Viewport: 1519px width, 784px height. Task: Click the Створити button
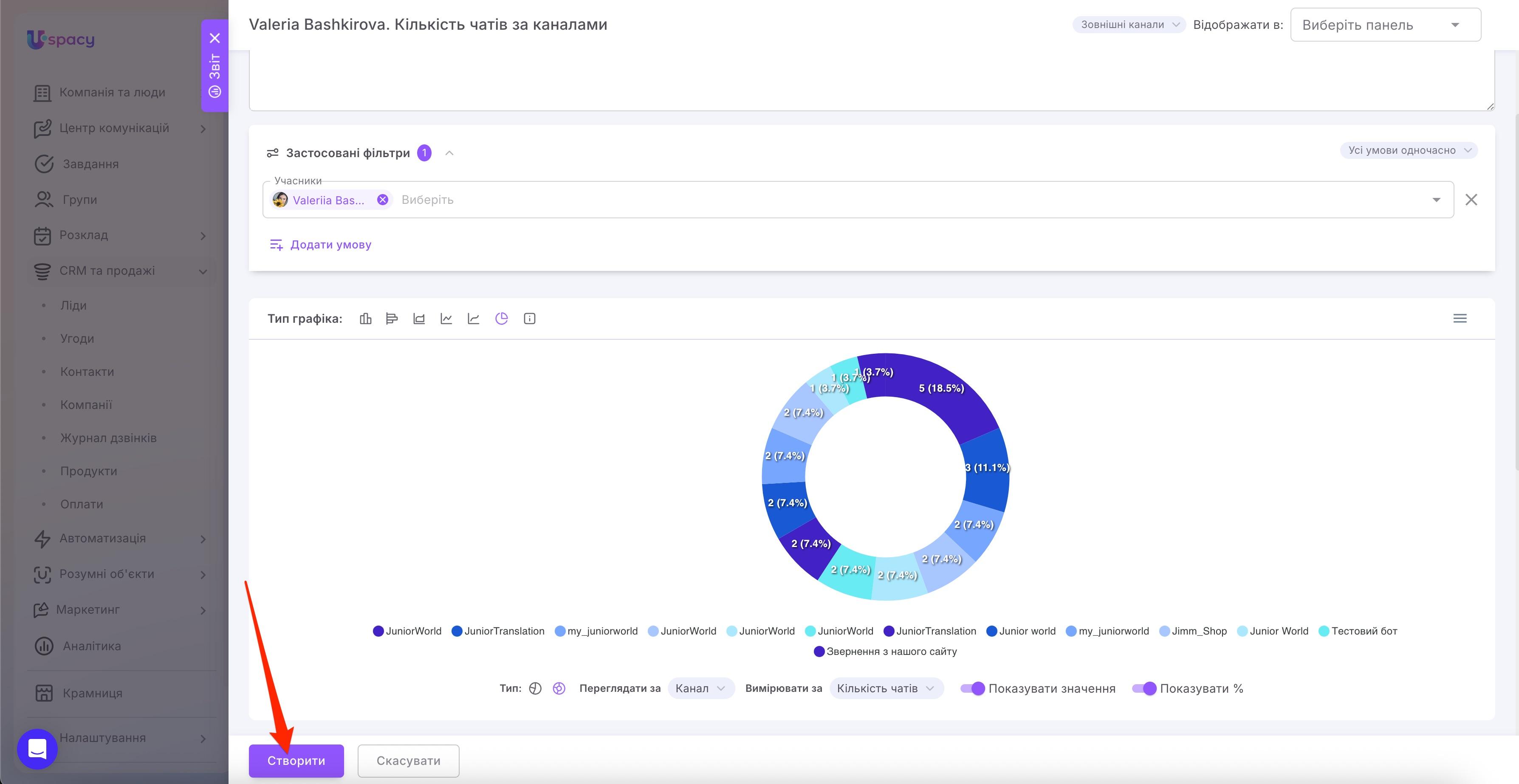pos(296,760)
